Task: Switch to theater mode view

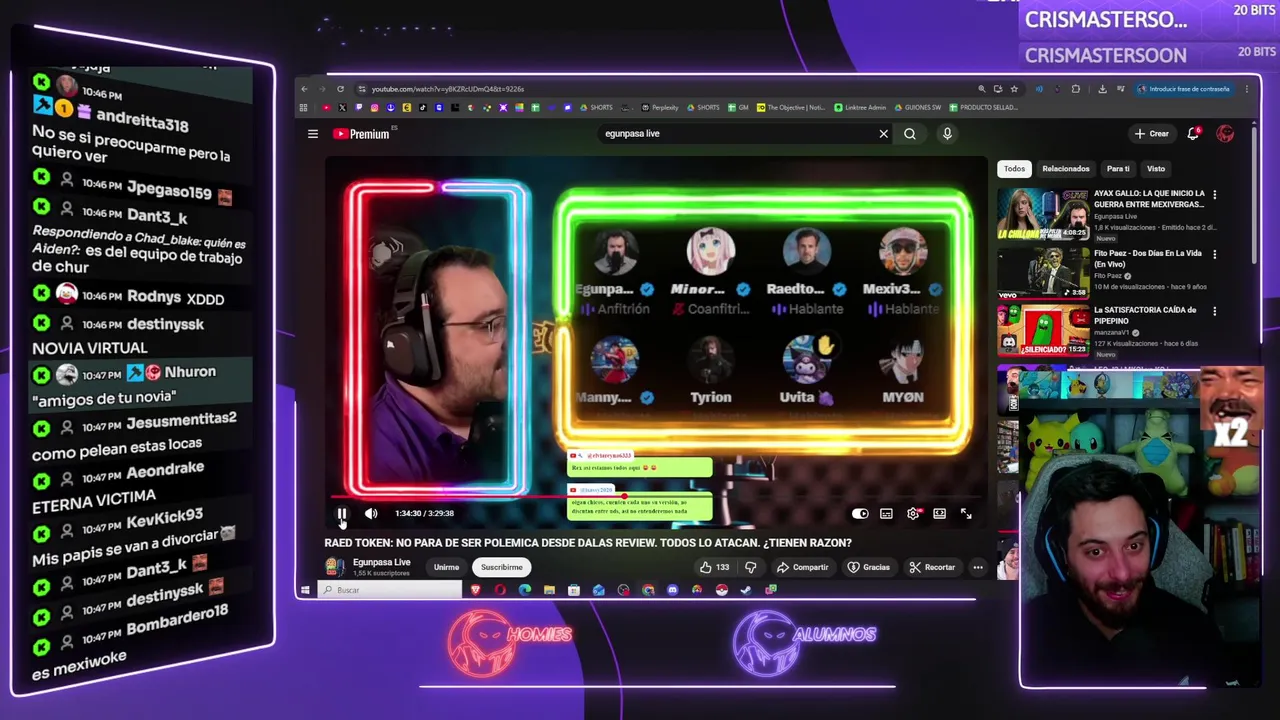Action: (x=939, y=513)
